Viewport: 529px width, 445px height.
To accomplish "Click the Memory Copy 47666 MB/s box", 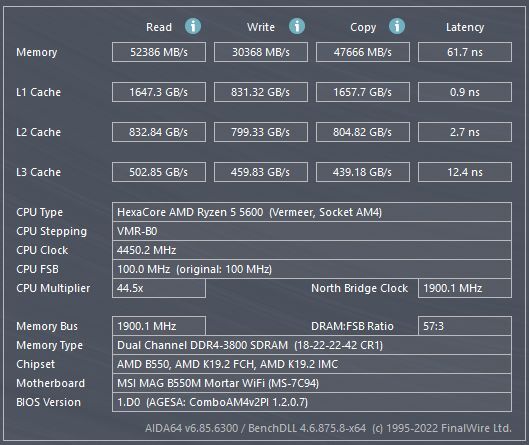I will pos(363,52).
